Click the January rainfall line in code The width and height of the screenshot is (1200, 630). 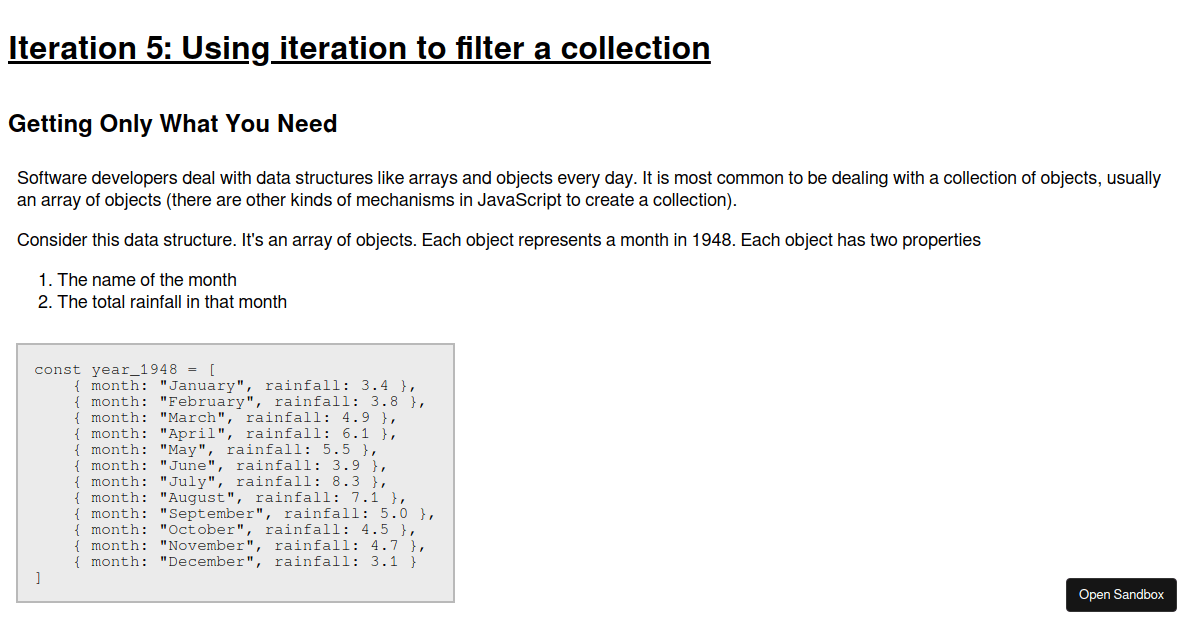tap(244, 386)
